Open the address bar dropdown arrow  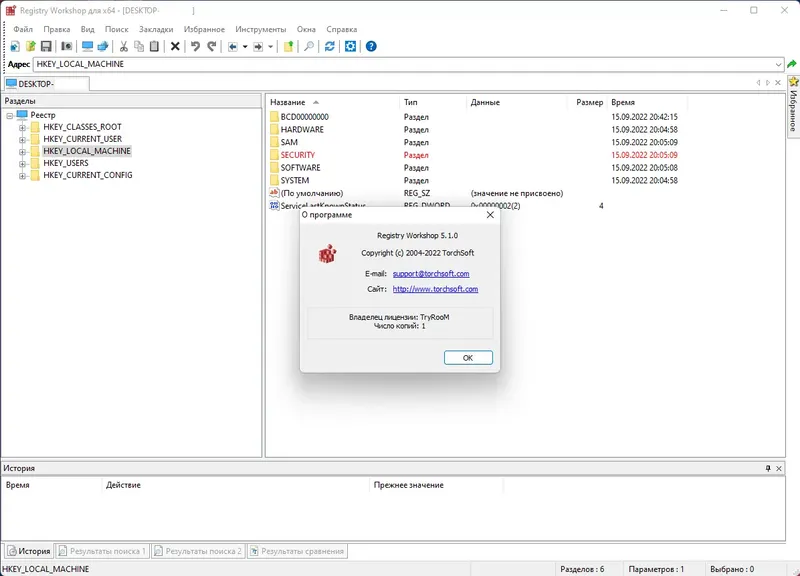click(x=779, y=64)
